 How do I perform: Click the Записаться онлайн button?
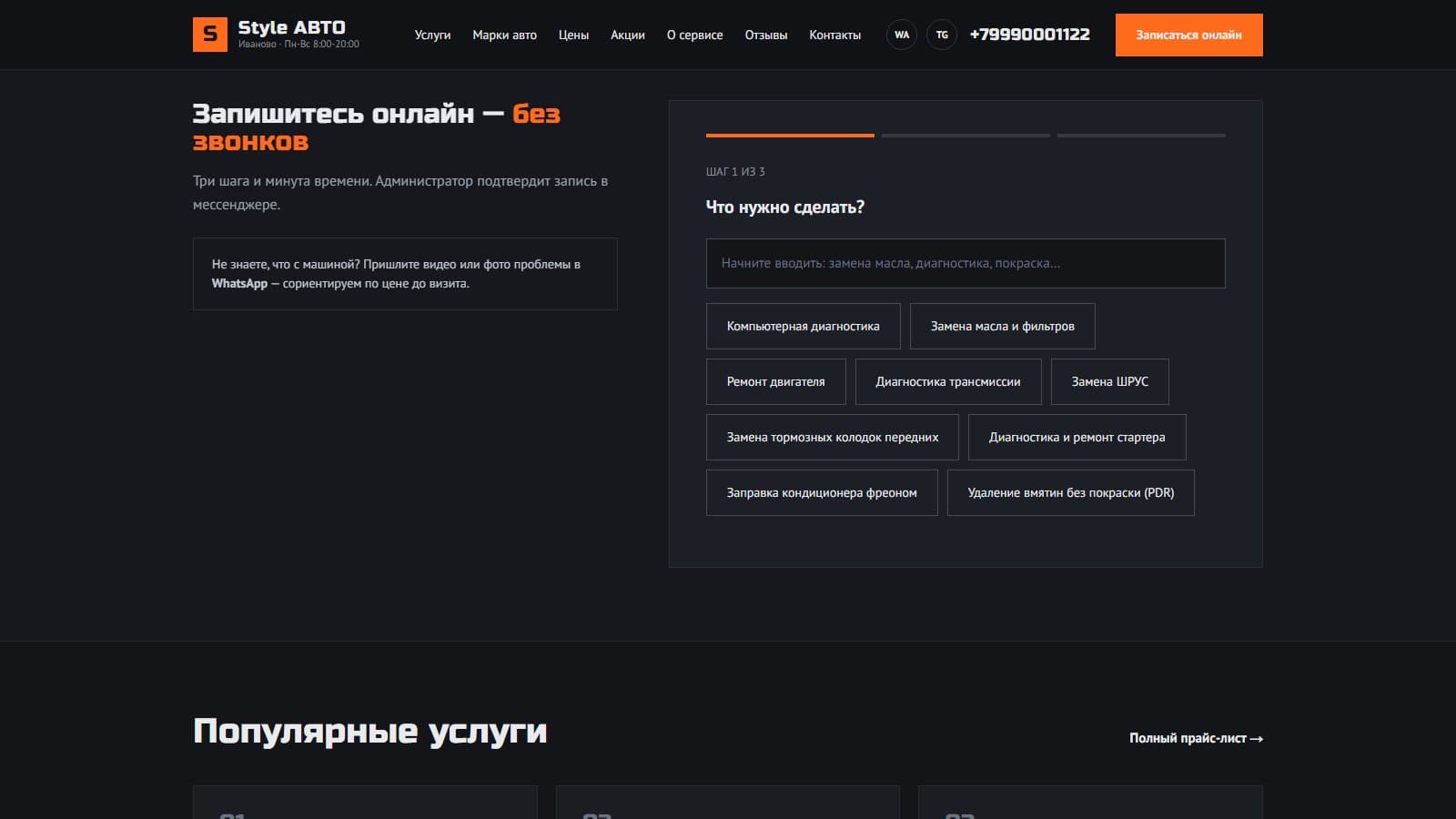point(1188,35)
